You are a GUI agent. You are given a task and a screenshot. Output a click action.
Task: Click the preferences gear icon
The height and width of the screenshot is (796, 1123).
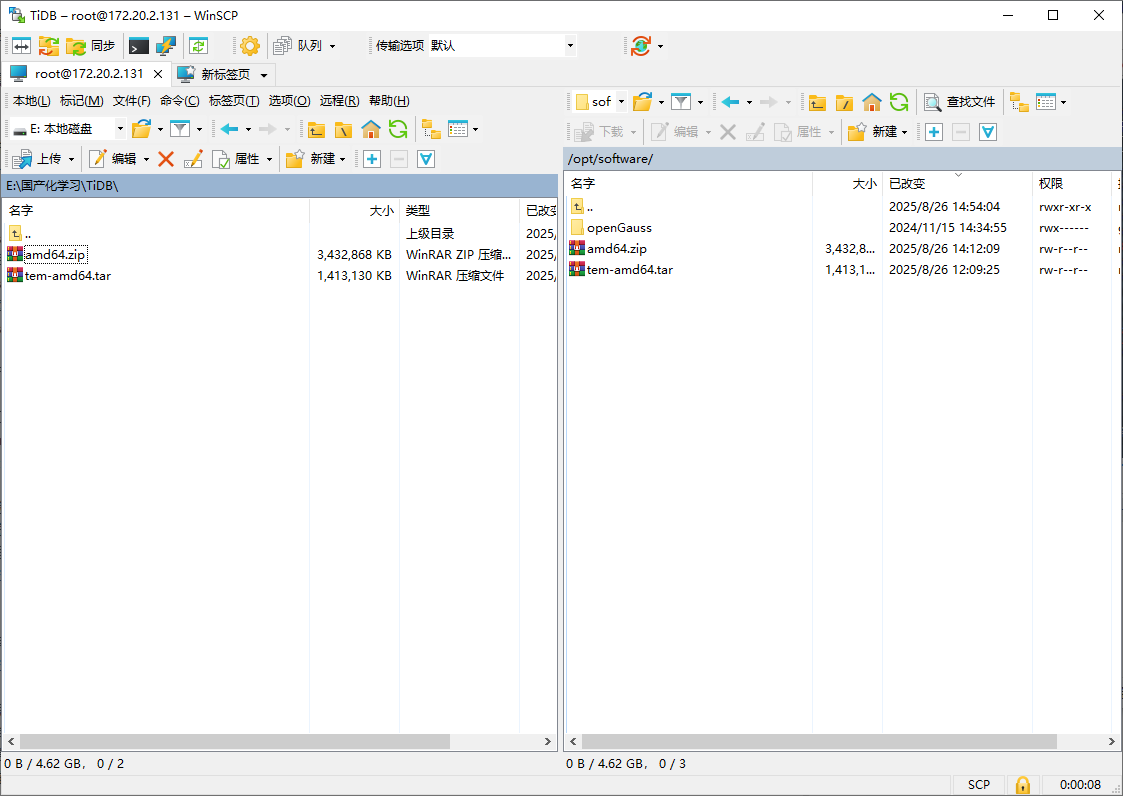pyautogui.click(x=249, y=46)
